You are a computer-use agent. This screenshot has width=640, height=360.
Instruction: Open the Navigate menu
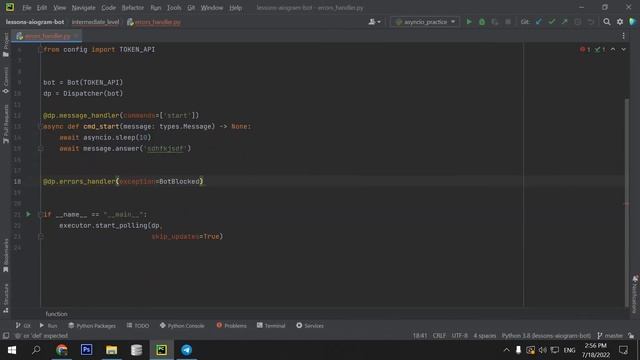[83, 8]
